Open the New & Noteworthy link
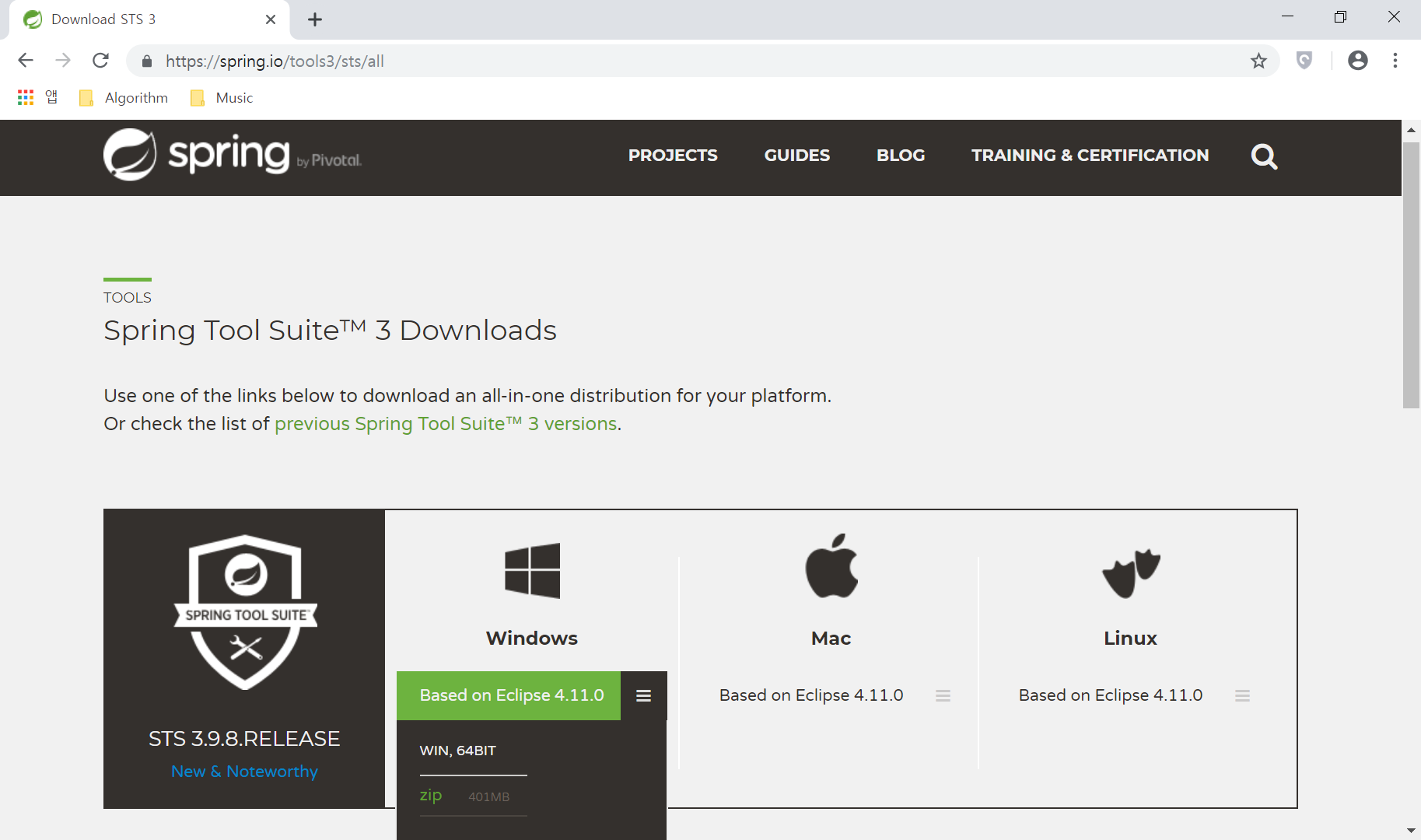 coord(244,772)
